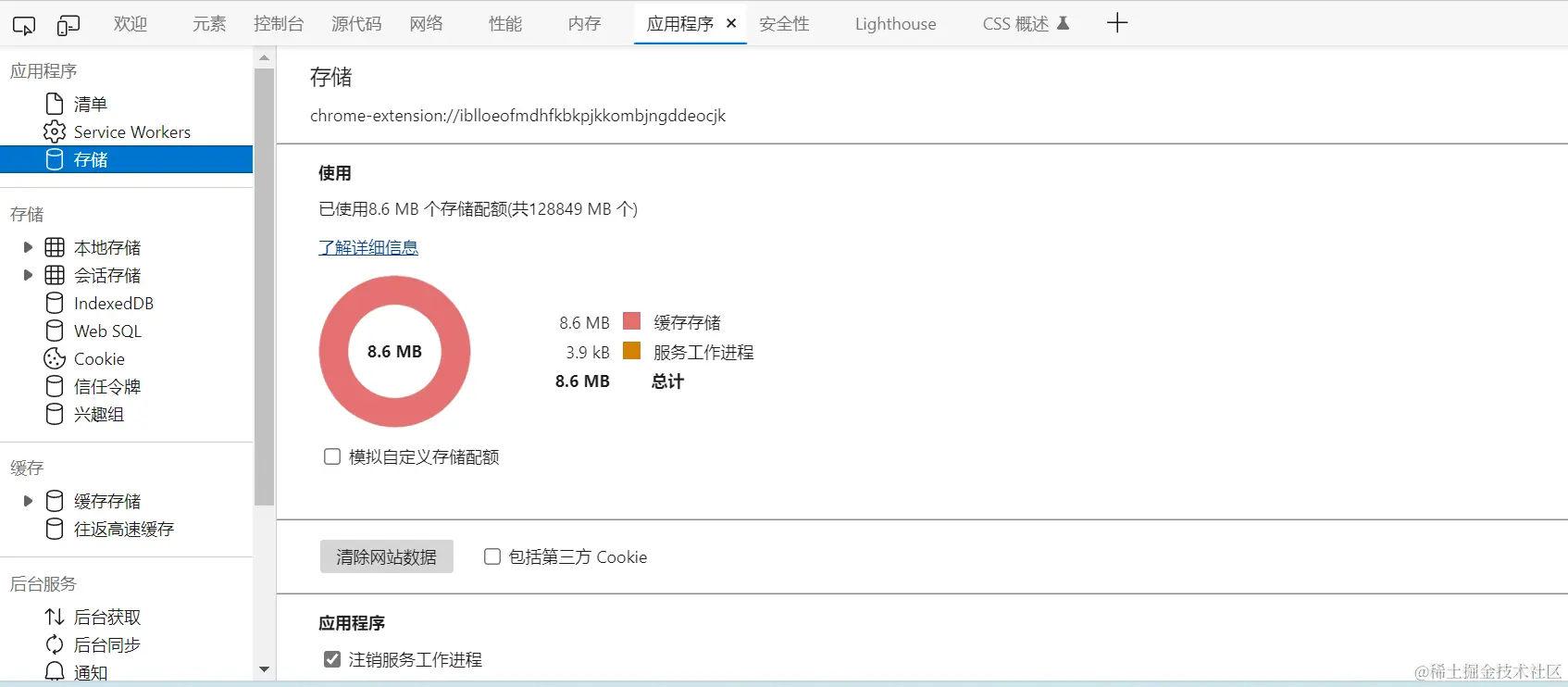Click the 会话存储 grid icon
The height and width of the screenshot is (687, 1568).
[x=55, y=275]
